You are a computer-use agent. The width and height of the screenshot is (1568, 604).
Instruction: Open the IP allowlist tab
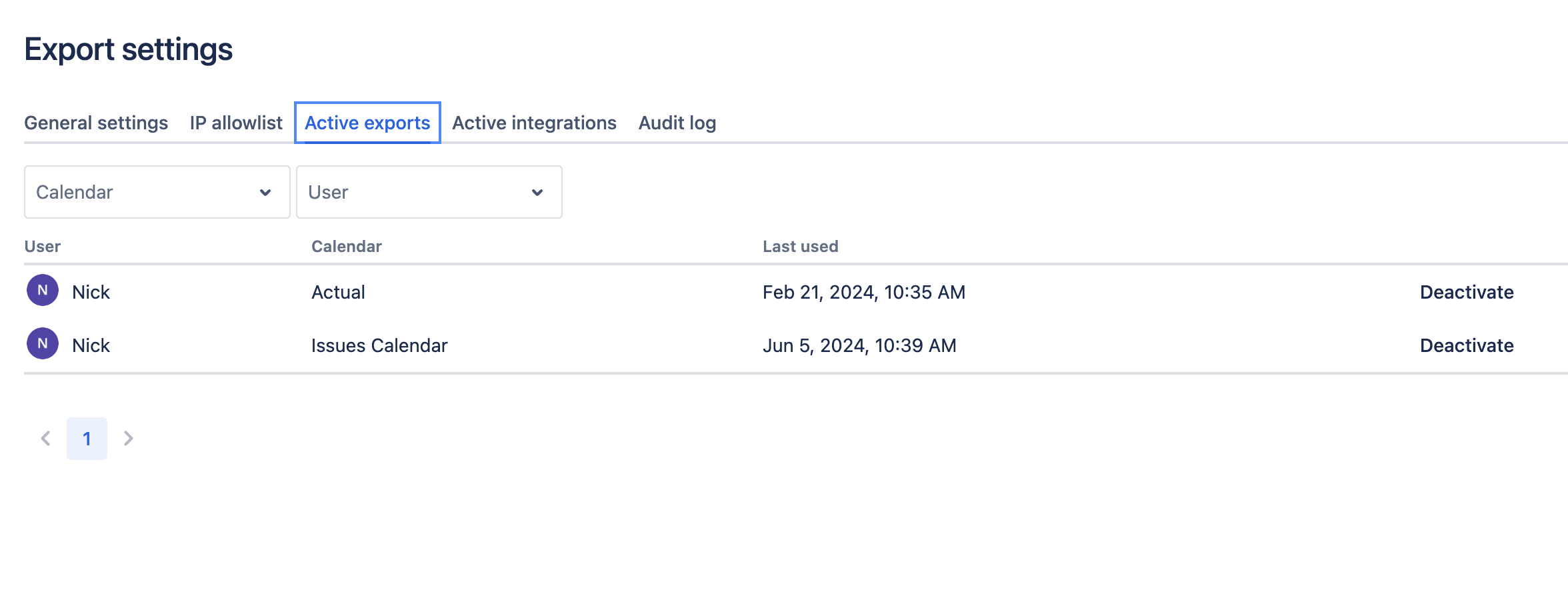pos(236,123)
